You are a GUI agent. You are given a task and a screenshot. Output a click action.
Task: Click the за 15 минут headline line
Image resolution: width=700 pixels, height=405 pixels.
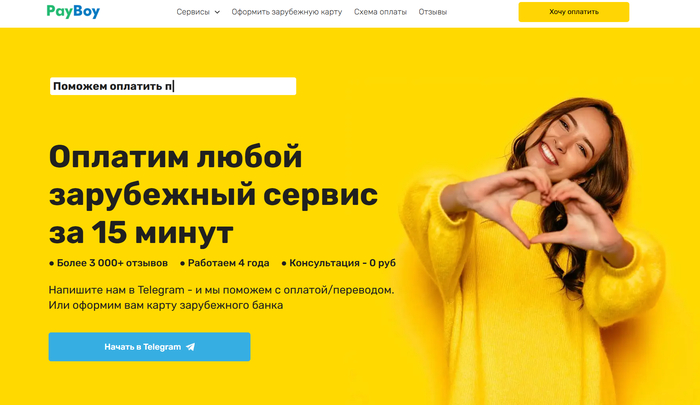(x=141, y=233)
